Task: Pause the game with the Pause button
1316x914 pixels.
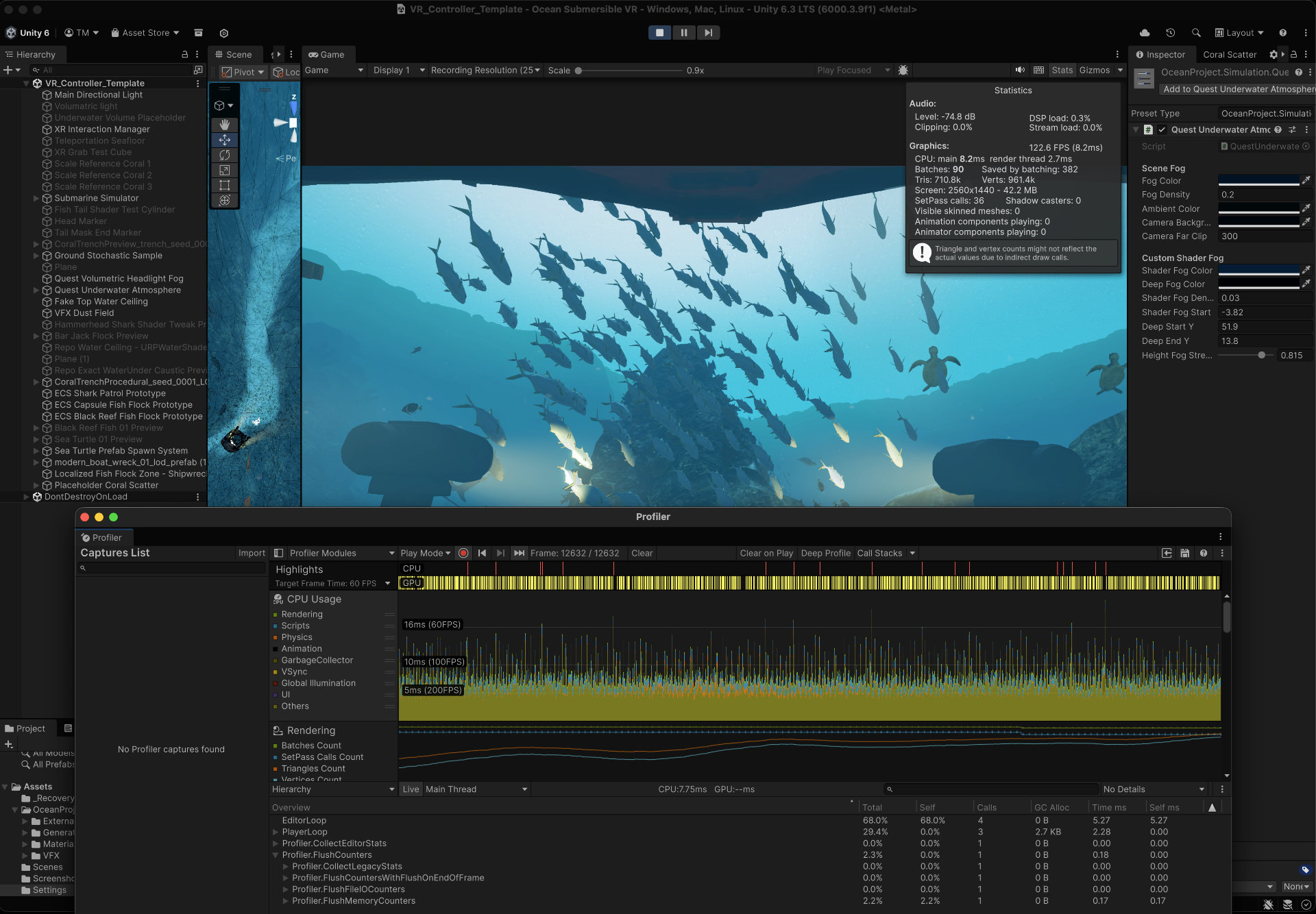Action: coord(683,32)
